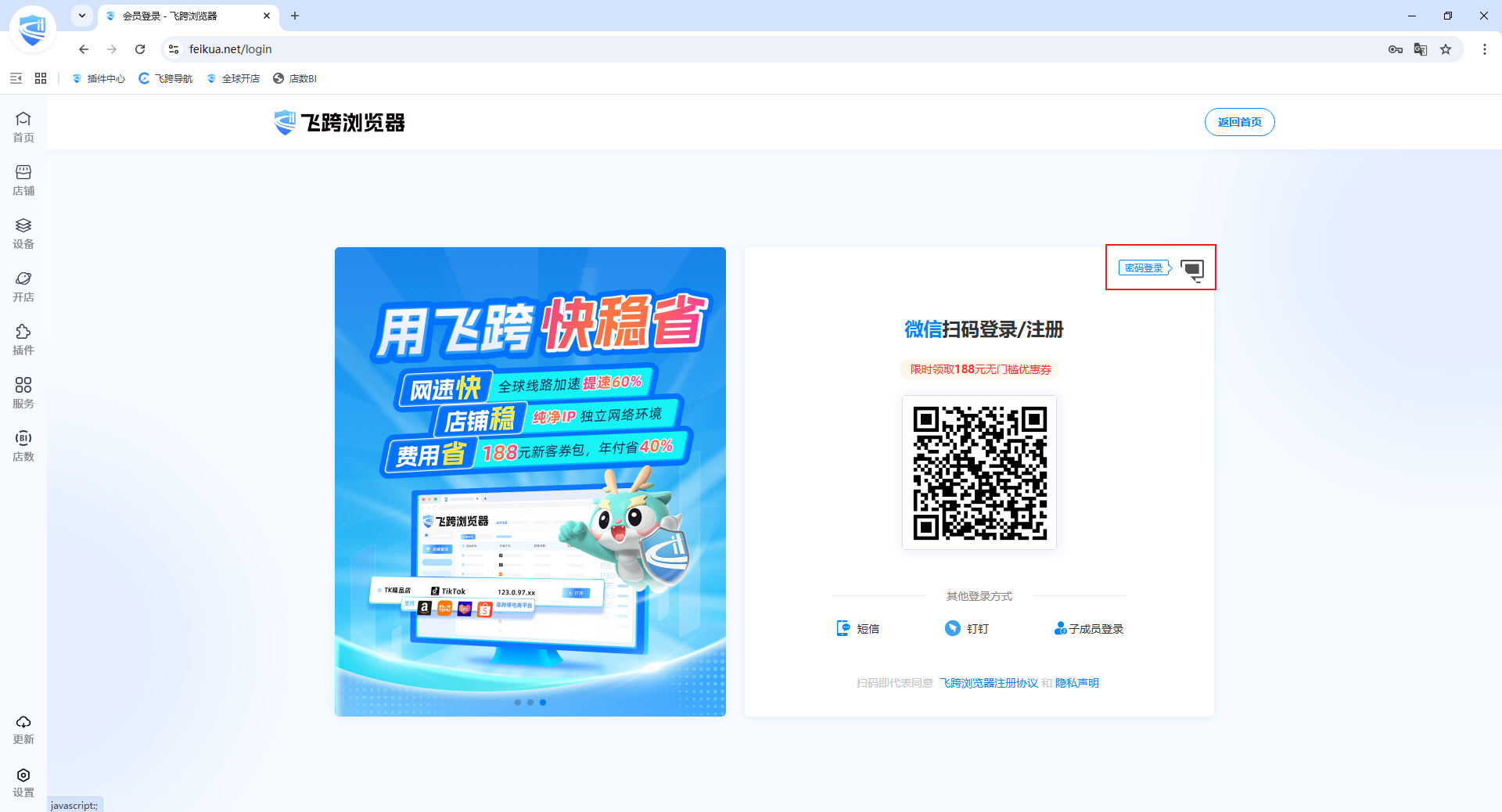Open 设置 settings in the sidebar
Screen dimensions: 1502x812
(x=23, y=782)
